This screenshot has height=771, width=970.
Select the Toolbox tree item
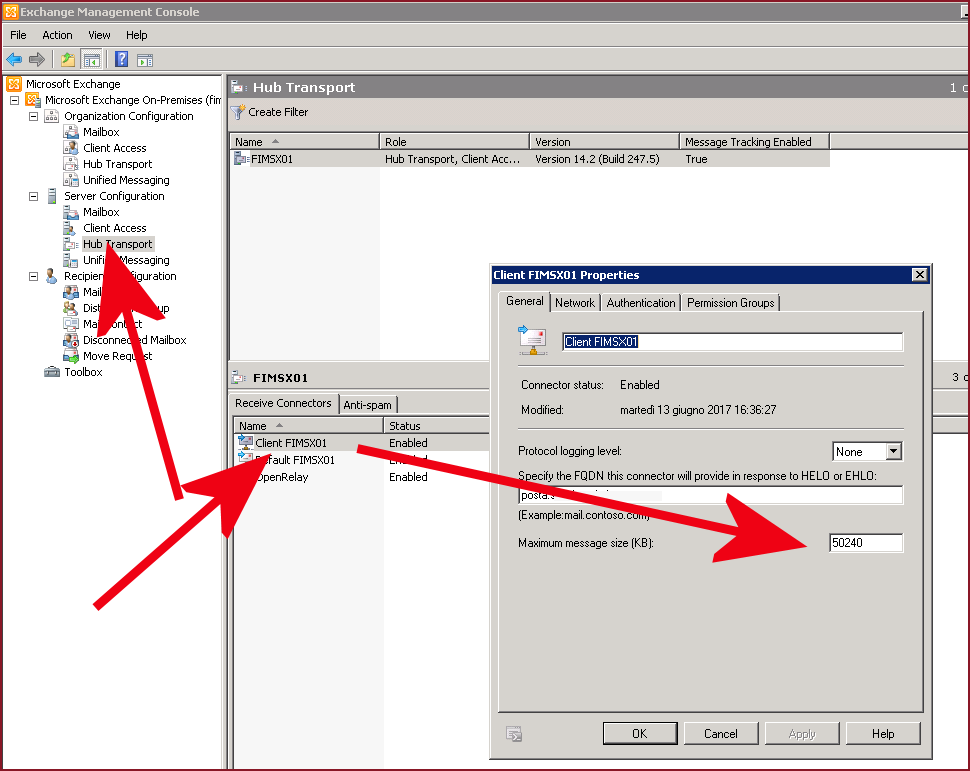83,372
